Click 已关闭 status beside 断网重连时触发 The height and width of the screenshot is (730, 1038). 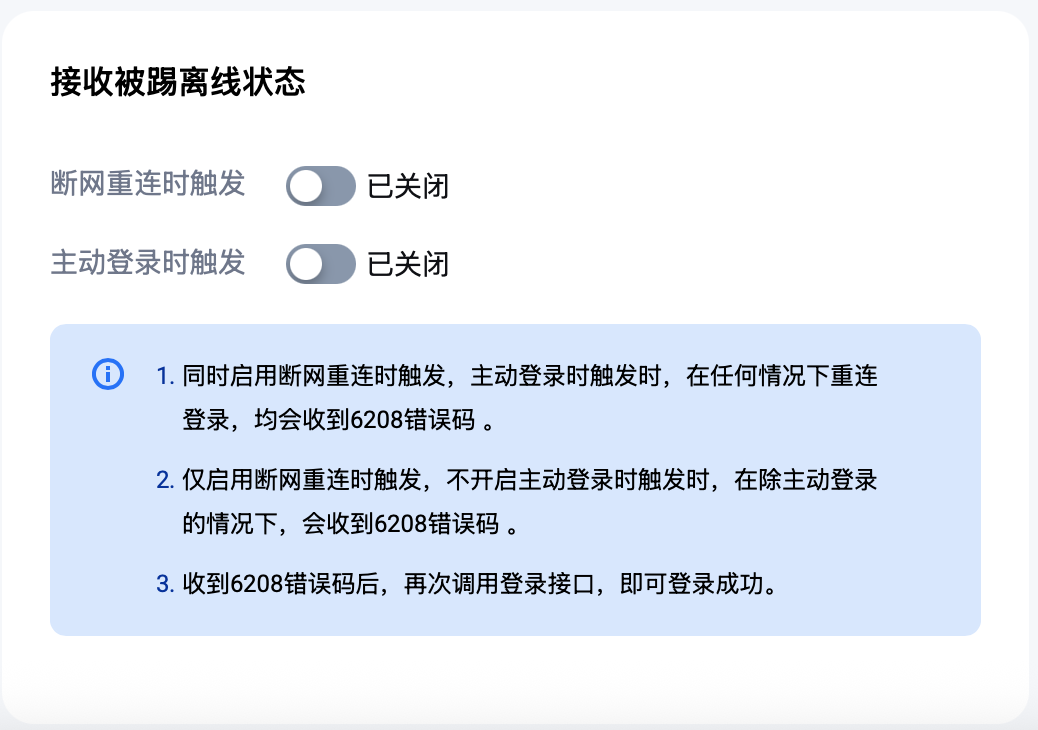(x=408, y=186)
